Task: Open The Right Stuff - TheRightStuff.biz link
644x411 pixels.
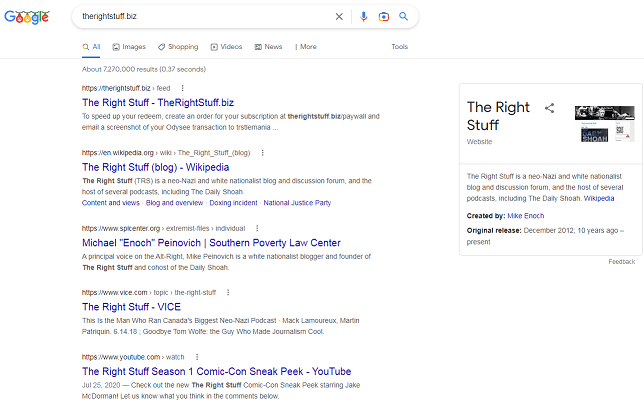Action: (158, 103)
